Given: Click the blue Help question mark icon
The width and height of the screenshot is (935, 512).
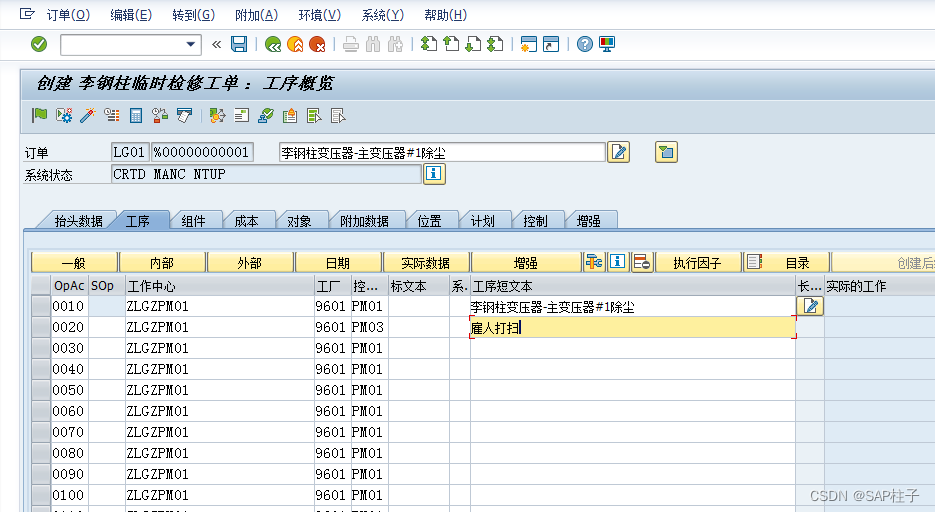Looking at the screenshot, I should (585, 44).
